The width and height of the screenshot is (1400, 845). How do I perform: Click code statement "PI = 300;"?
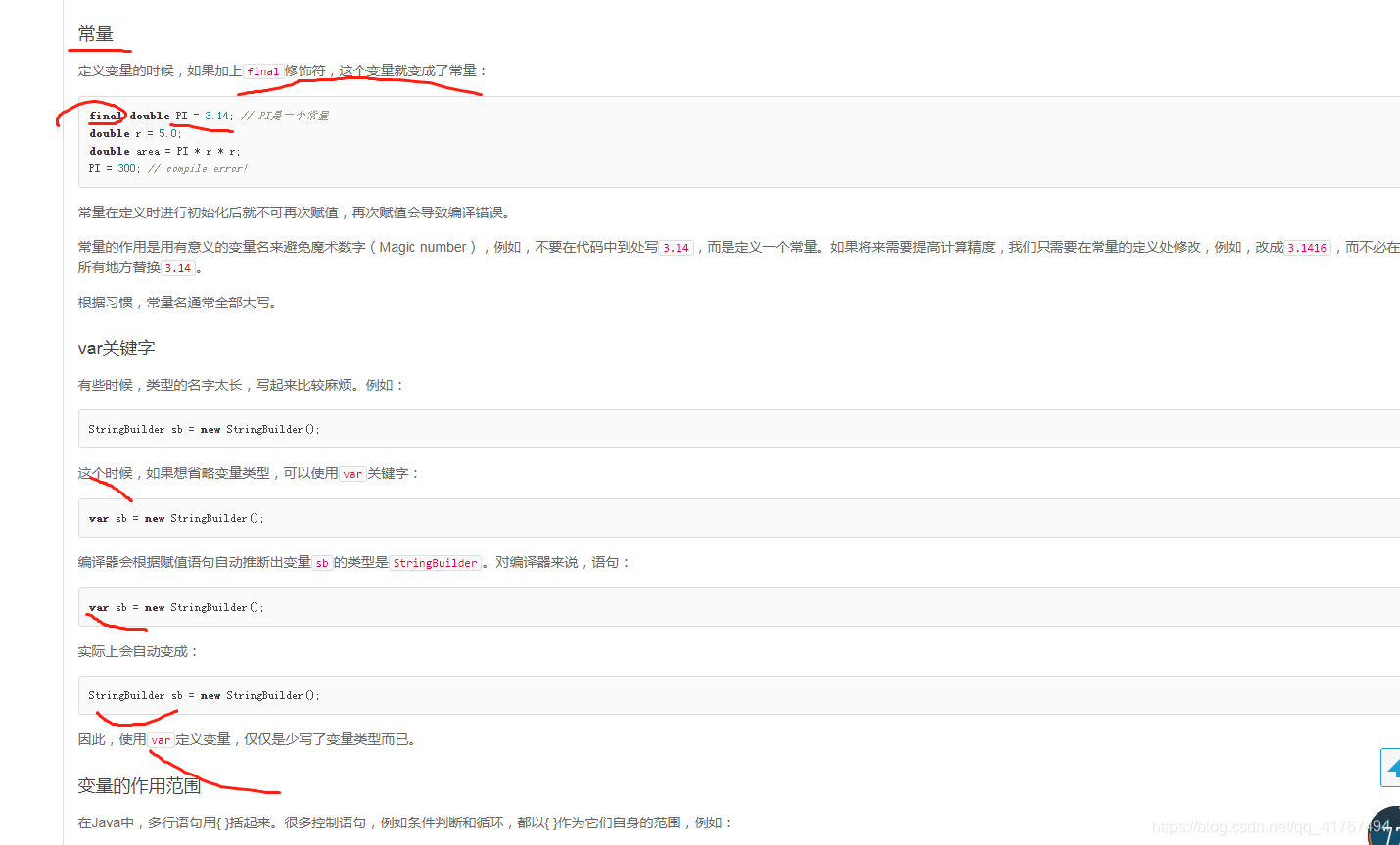click(x=115, y=168)
